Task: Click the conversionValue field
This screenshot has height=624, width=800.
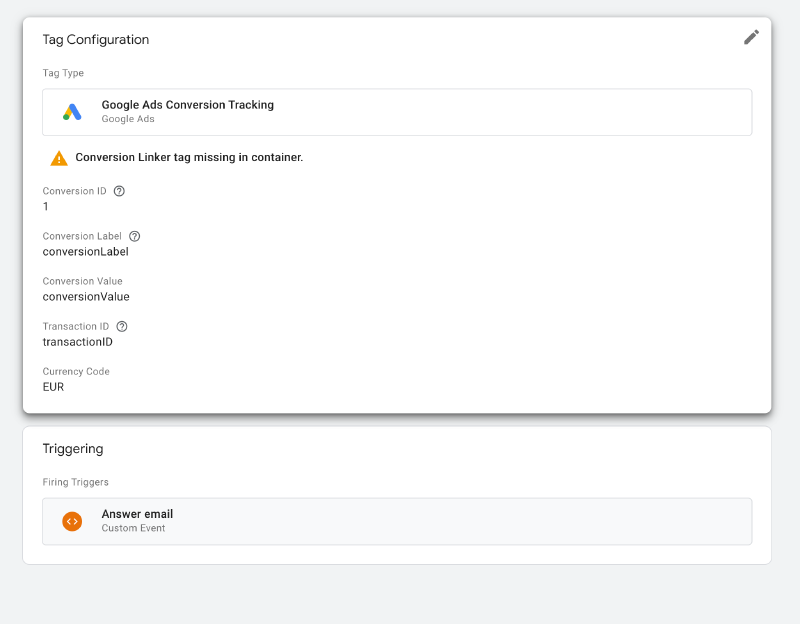Action: click(85, 296)
